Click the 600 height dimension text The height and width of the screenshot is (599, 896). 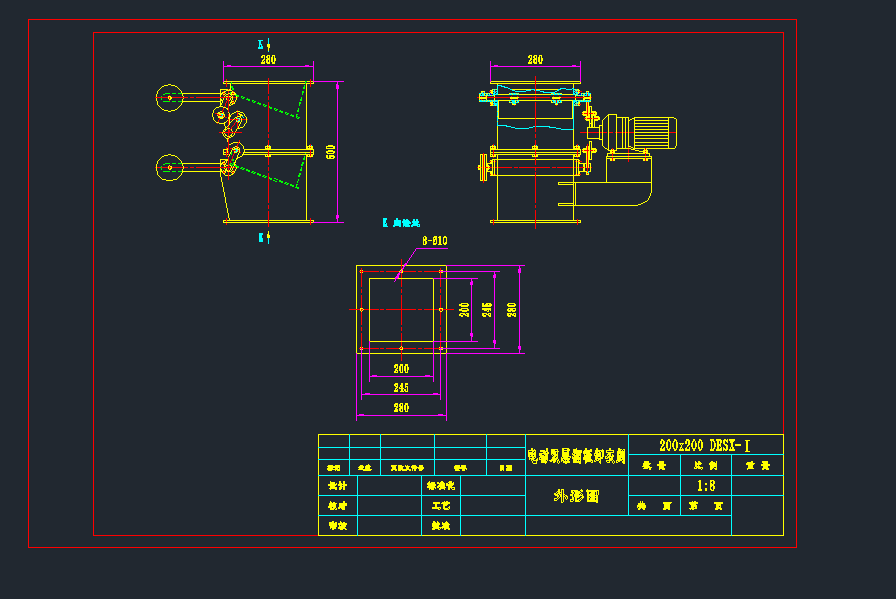[331, 151]
